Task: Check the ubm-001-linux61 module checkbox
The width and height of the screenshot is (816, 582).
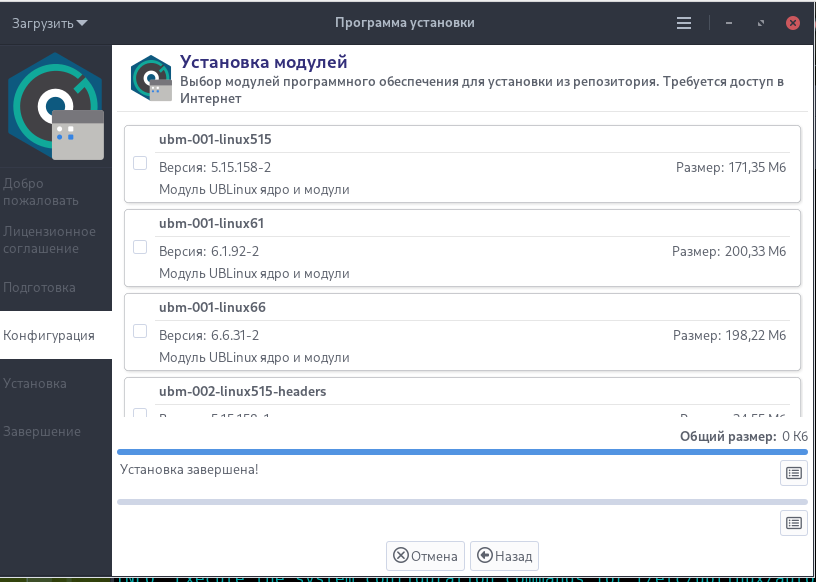Action: click(x=140, y=247)
